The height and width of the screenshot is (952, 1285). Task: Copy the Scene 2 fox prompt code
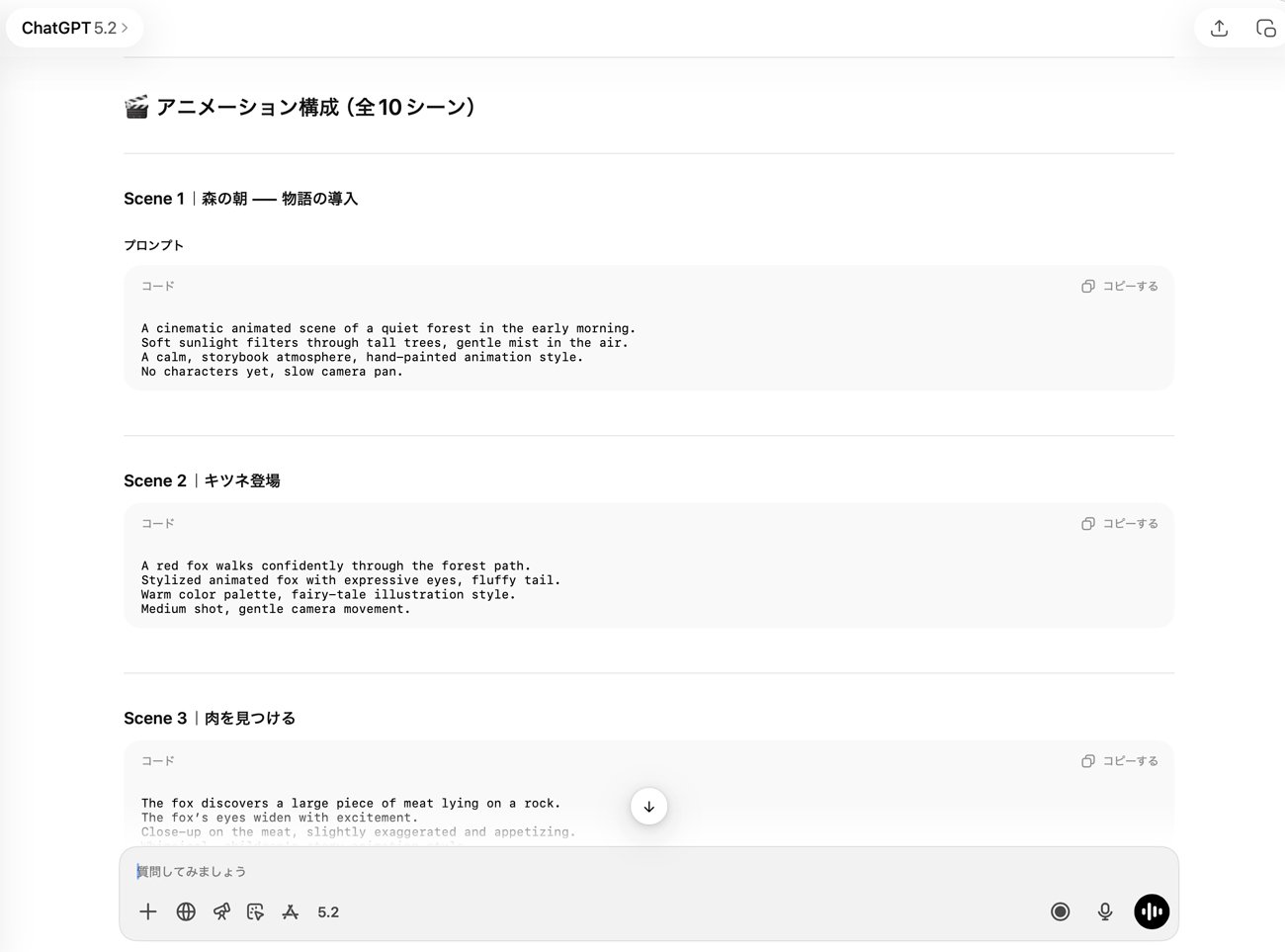1120,523
